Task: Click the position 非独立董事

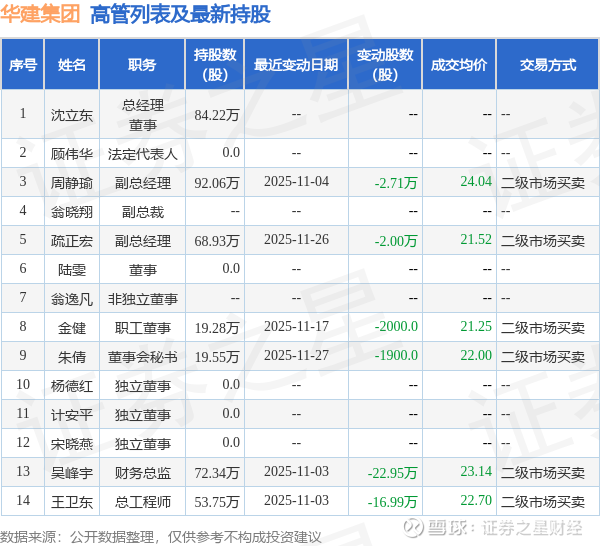Action: 142,299
